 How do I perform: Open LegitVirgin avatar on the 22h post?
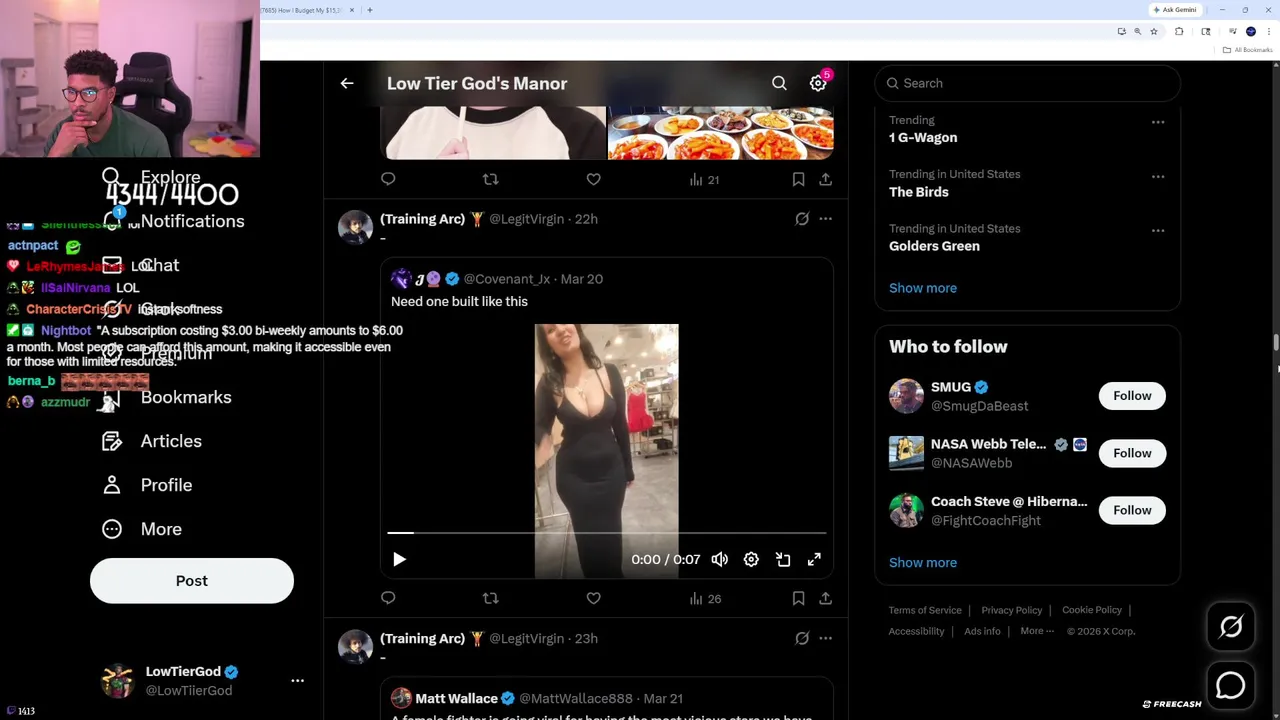pyautogui.click(x=355, y=227)
